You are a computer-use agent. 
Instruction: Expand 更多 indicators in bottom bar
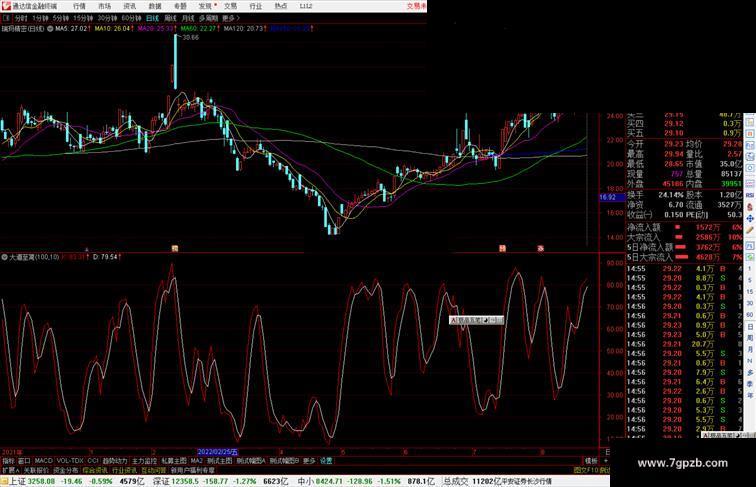[309, 461]
